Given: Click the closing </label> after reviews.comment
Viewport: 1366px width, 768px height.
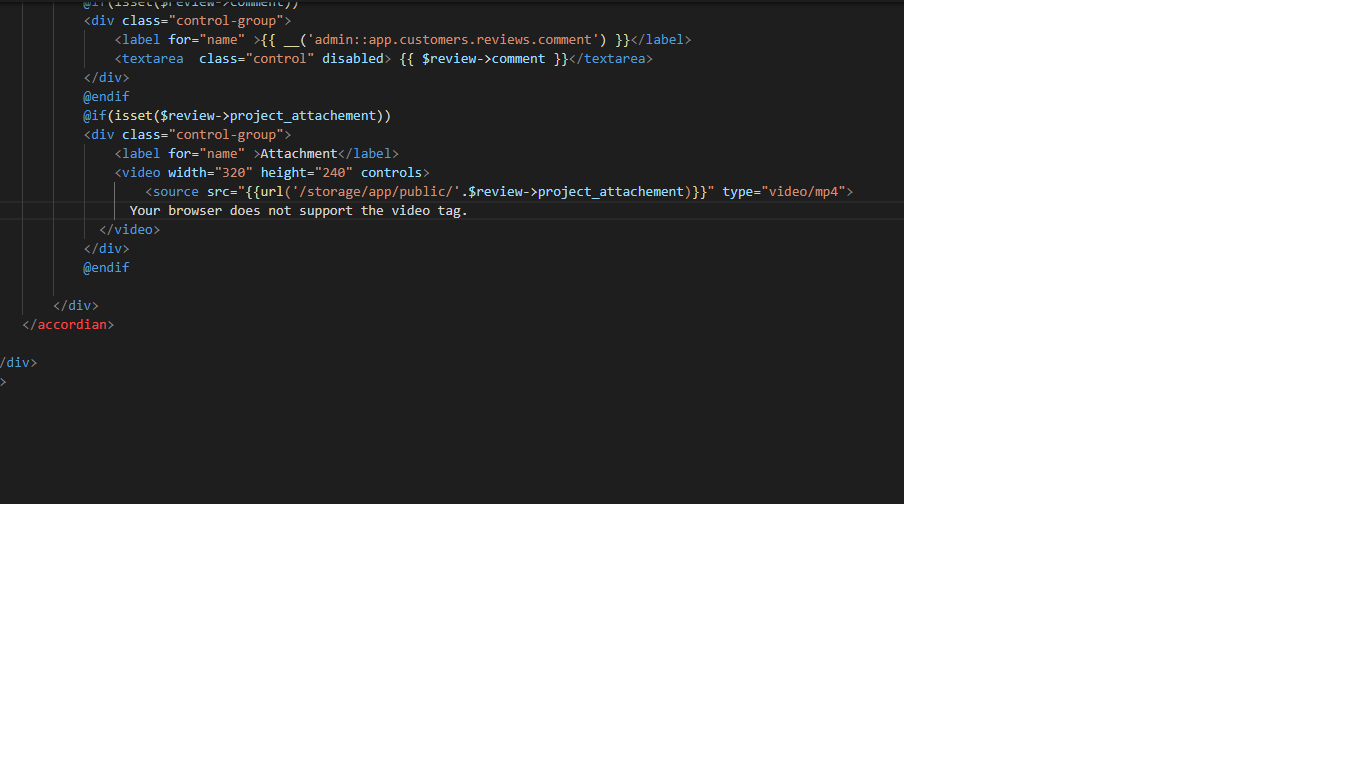Looking at the screenshot, I should 661,40.
